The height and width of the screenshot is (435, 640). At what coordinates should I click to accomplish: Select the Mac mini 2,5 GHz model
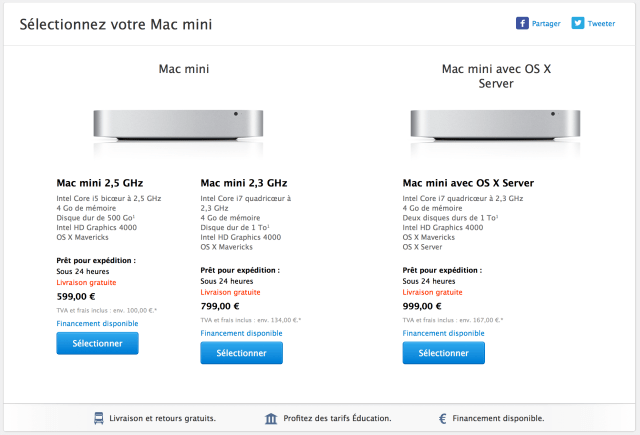(97, 343)
